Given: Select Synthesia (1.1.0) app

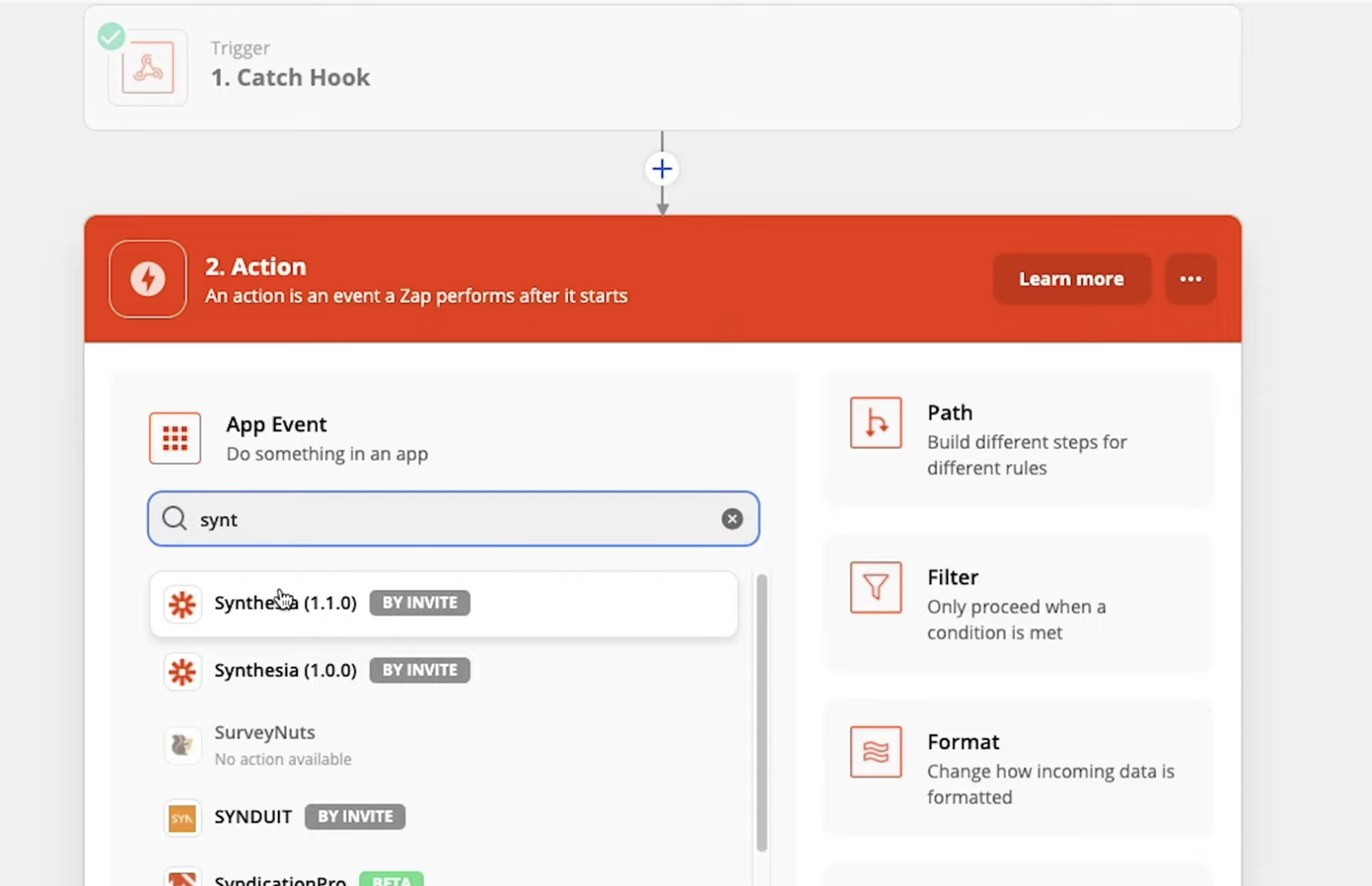Looking at the screenshot, I should click(x=443, y=603).
